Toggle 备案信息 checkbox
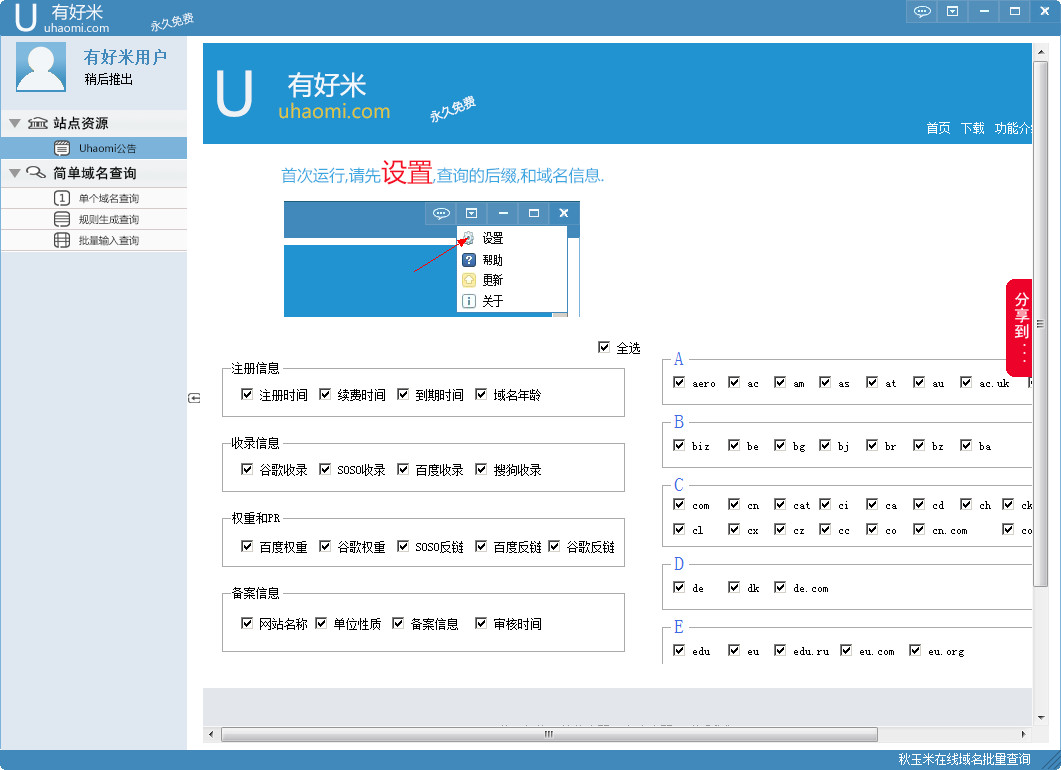Screen dimensions: 1061x770 pyautogui.click(x=398, y=623)
